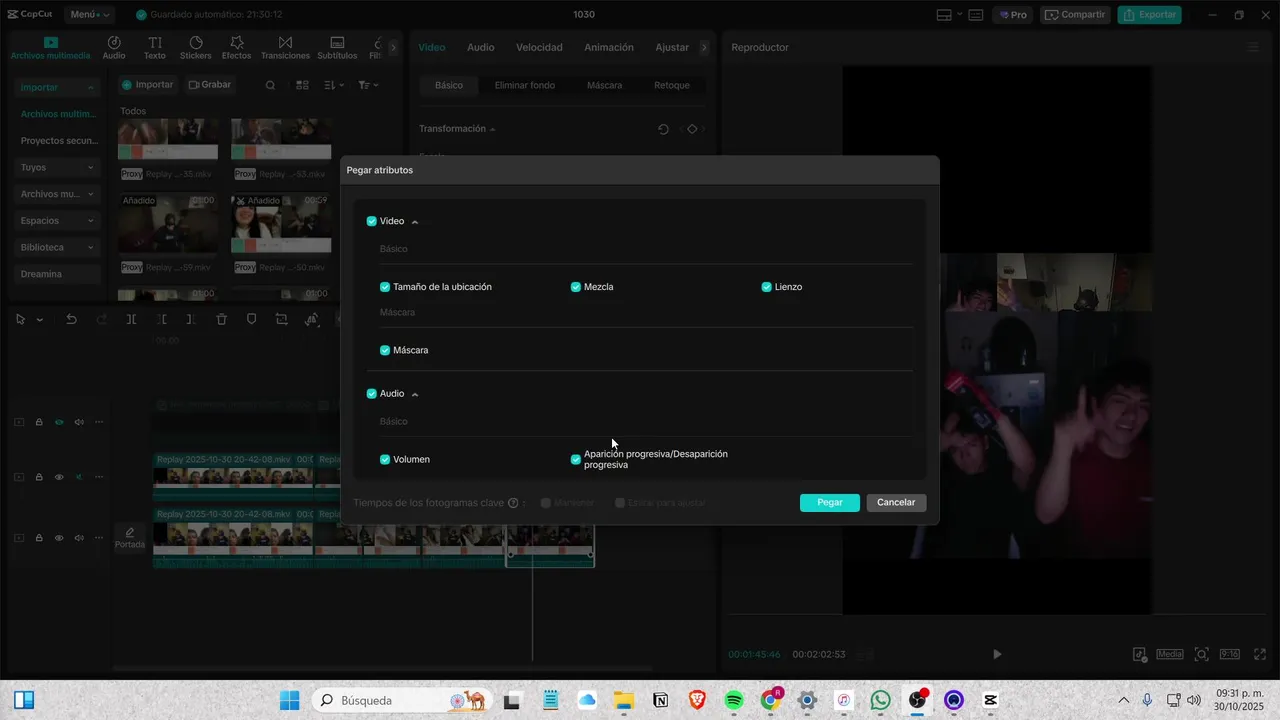Unmute audio on the middle track
Viewport: 1280px width, 720px height.
point(79,477)
